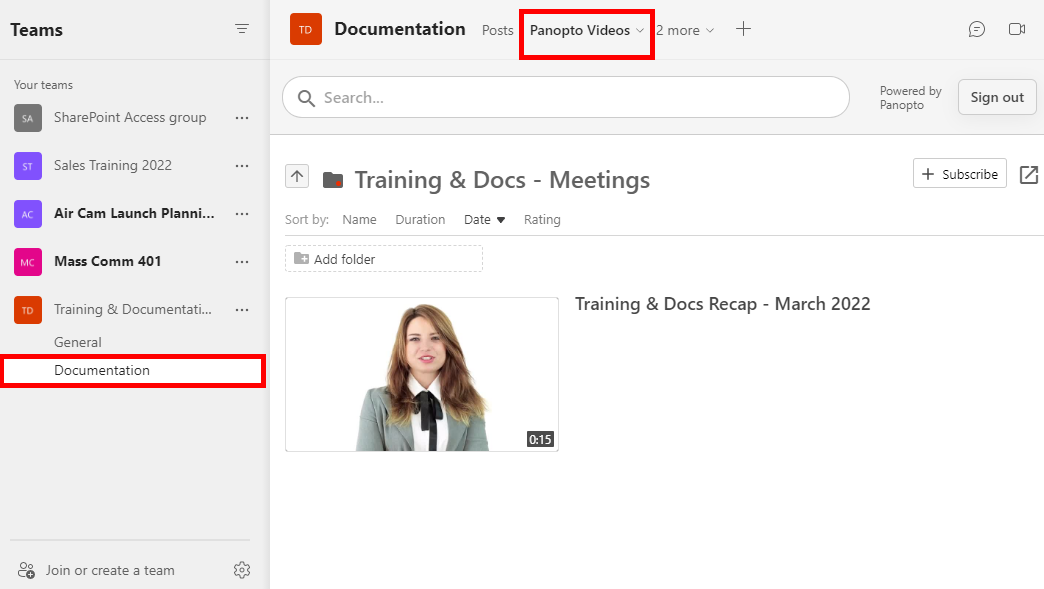Select the Mass Comm 401 team avatar
Image resolution: width=1044 pixels, height=589 pixels.
[x=27, y=261]
